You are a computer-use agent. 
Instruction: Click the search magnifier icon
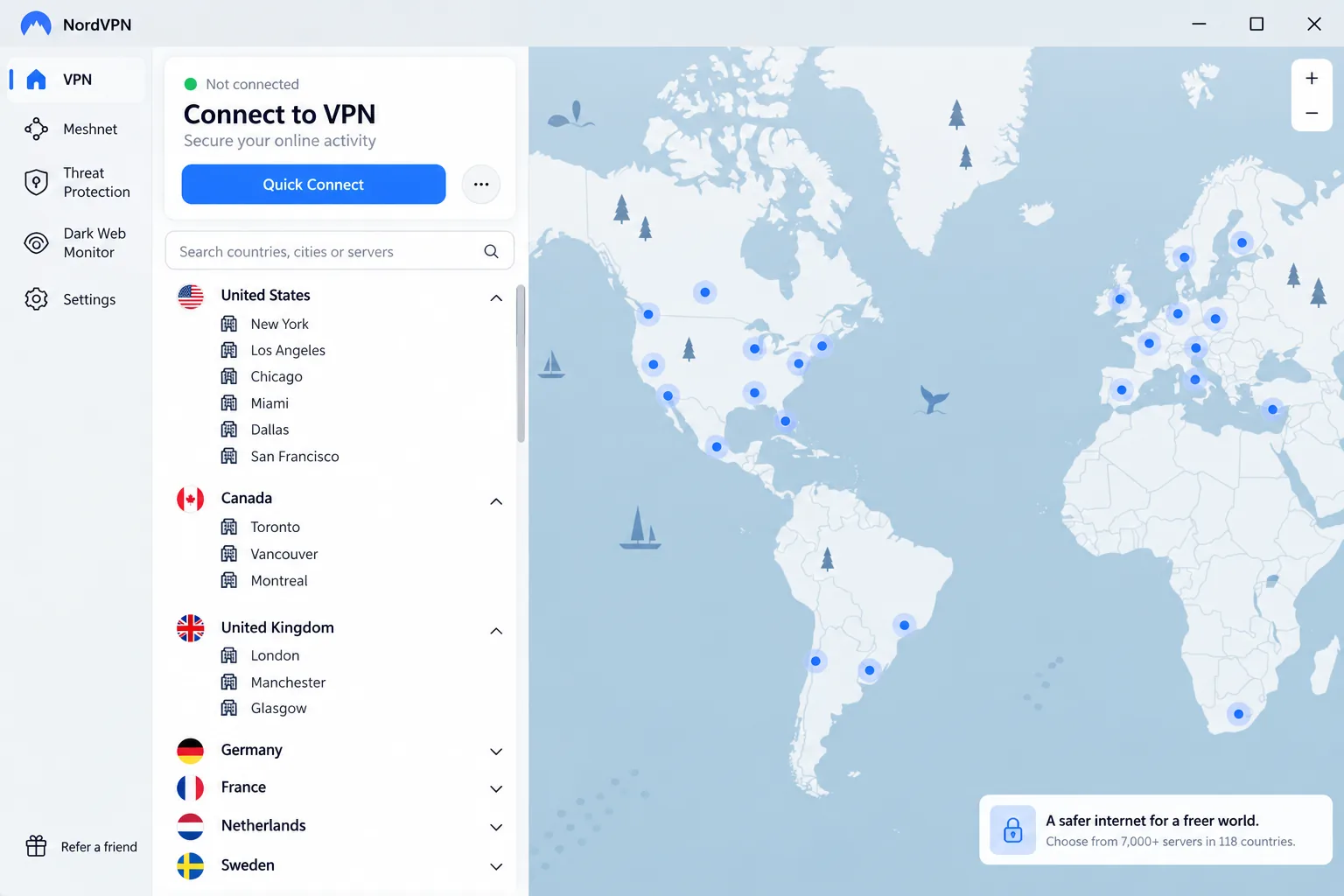(x=491, y=251)
